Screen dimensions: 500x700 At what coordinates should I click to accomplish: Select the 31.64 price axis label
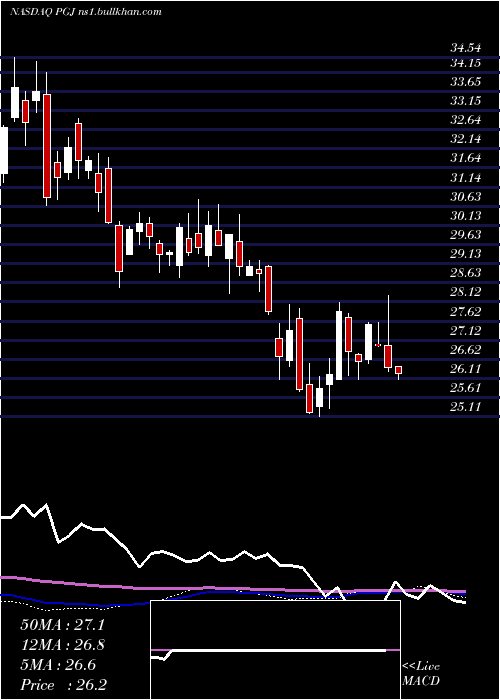tap(466, 158)
